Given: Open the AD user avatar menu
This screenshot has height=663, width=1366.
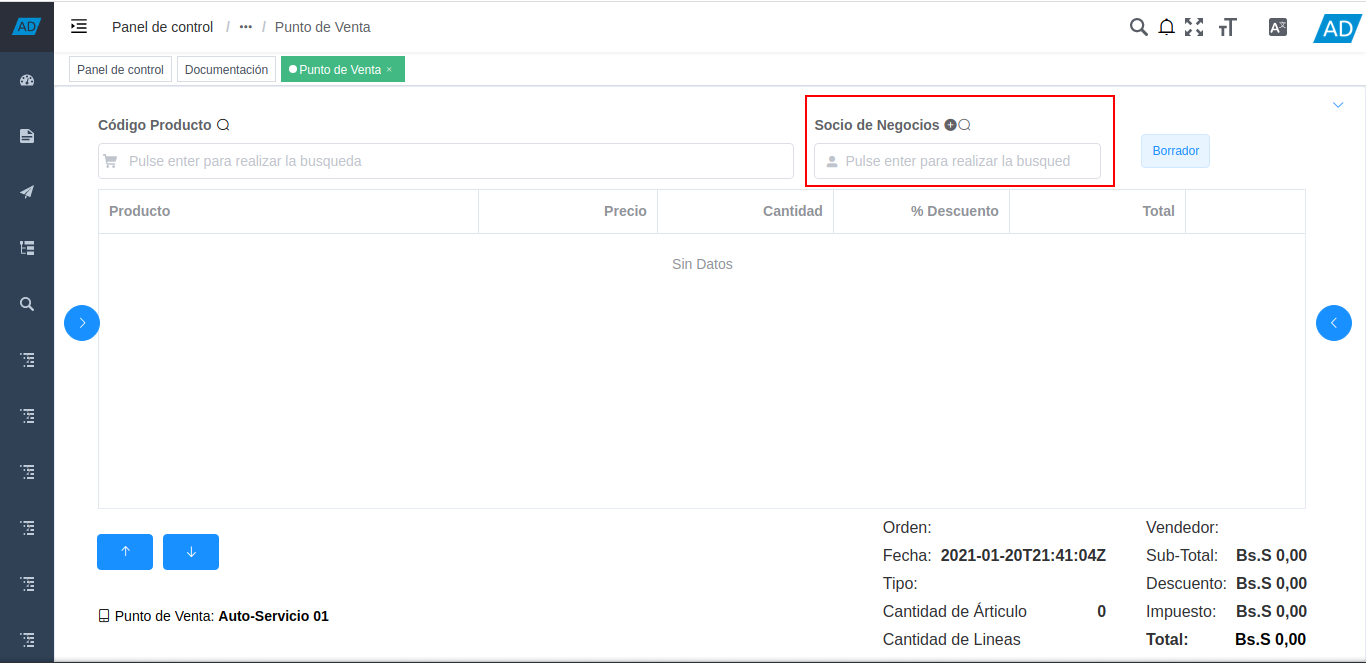Looking at the screenshot, I should (1337, 28).
